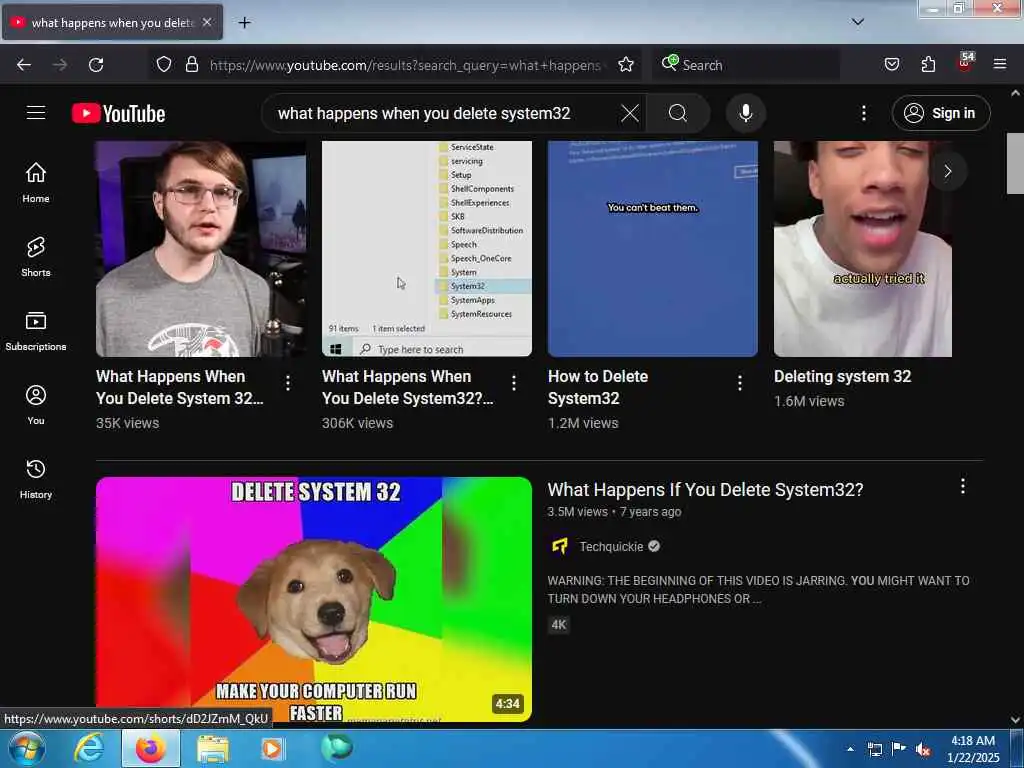Open the You section in sidebar
Image resolution: width=1024 pixels, height=768 pixels.
point(36,405)
